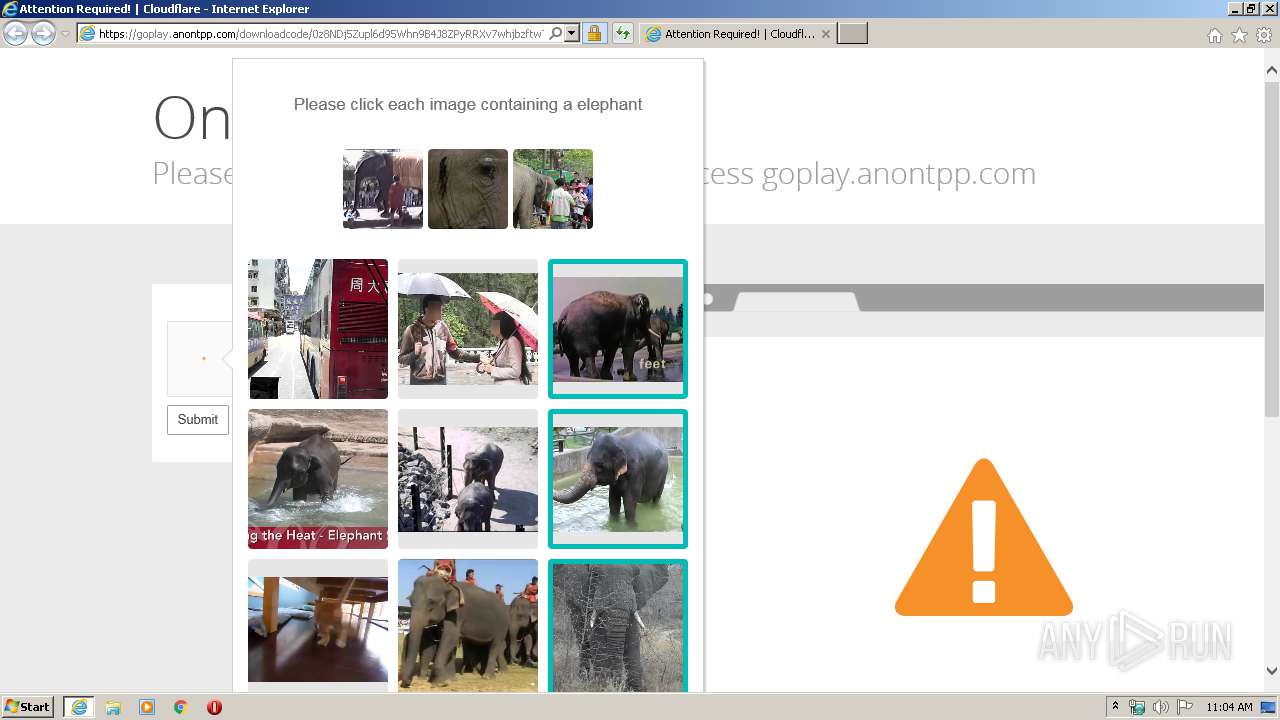Viewport: 1280px width, 720px height.
Task: Click the Action Center flag icon
Action: [x=1185, y=707]
